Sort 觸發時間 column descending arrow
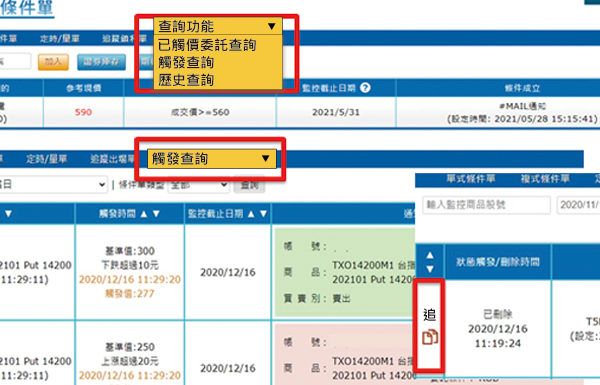 click(x=156, y=214)
